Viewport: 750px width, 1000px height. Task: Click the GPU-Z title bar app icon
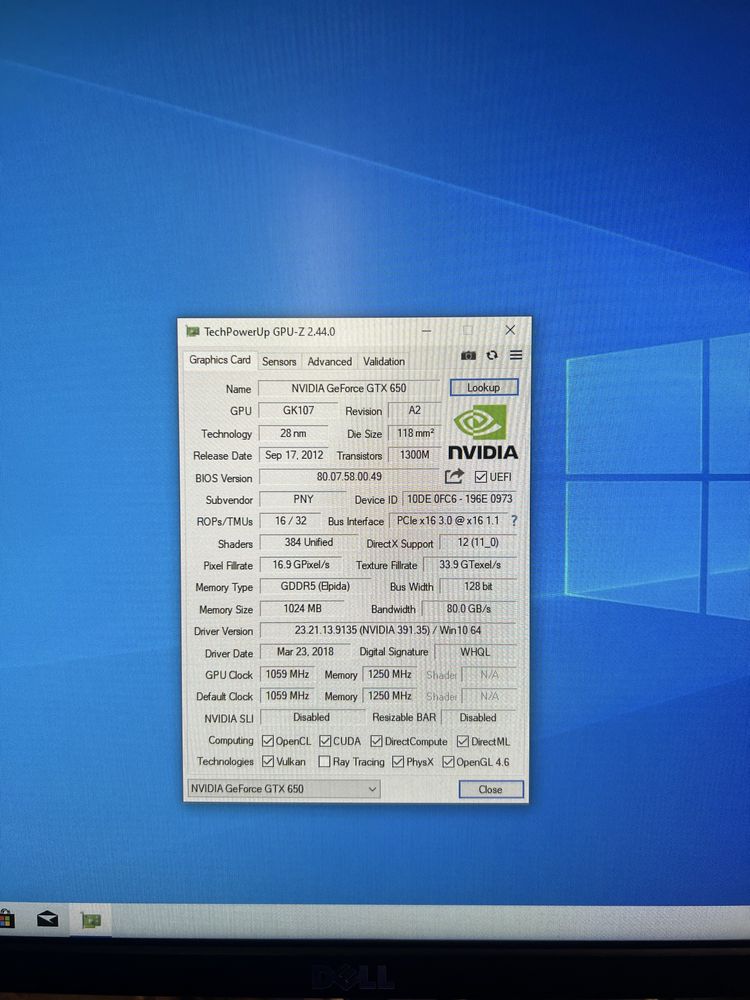pos(193,332)
